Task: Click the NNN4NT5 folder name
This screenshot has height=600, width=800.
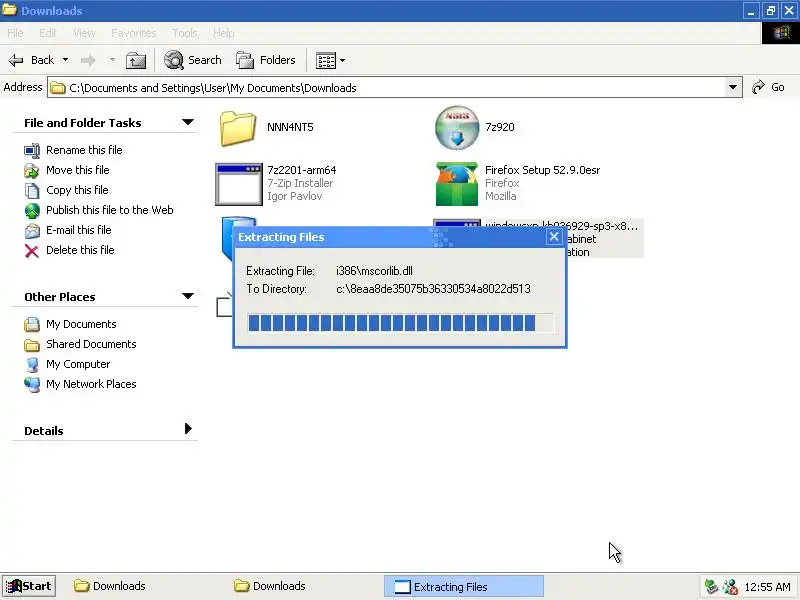Action: pos(290,127)
